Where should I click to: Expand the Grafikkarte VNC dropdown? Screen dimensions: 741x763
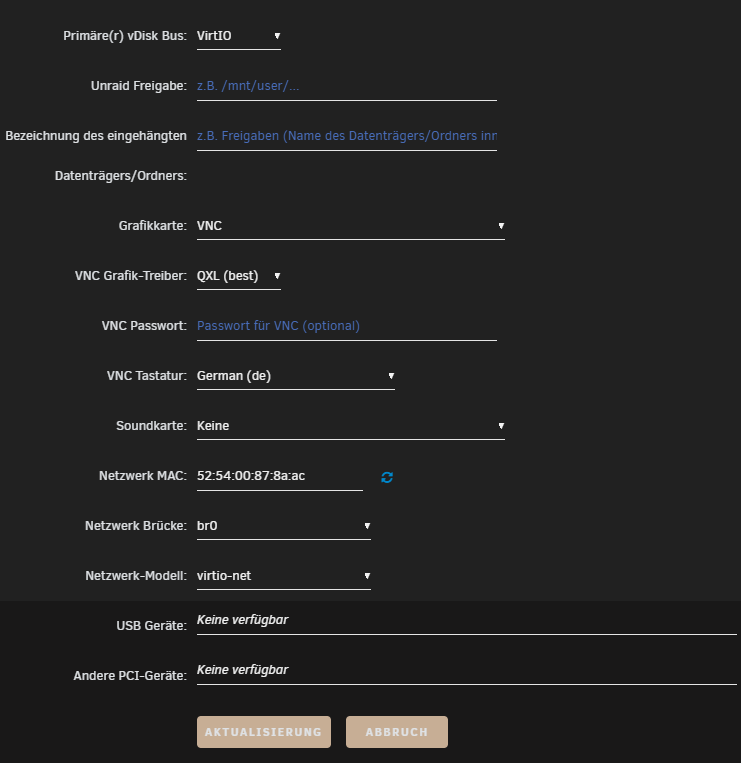pos(350,226)
